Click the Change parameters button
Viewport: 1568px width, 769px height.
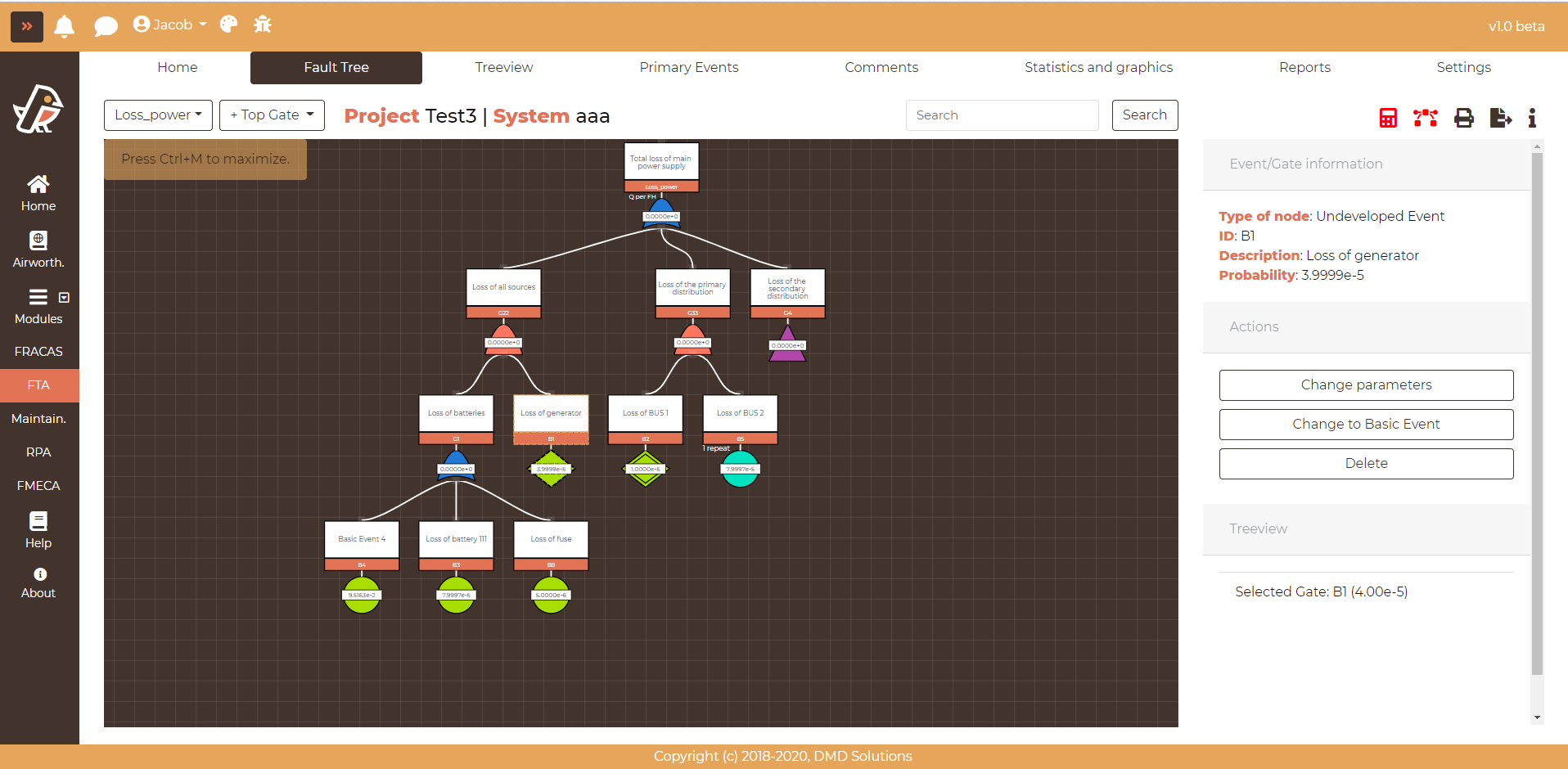click(x=1366, y=385)
